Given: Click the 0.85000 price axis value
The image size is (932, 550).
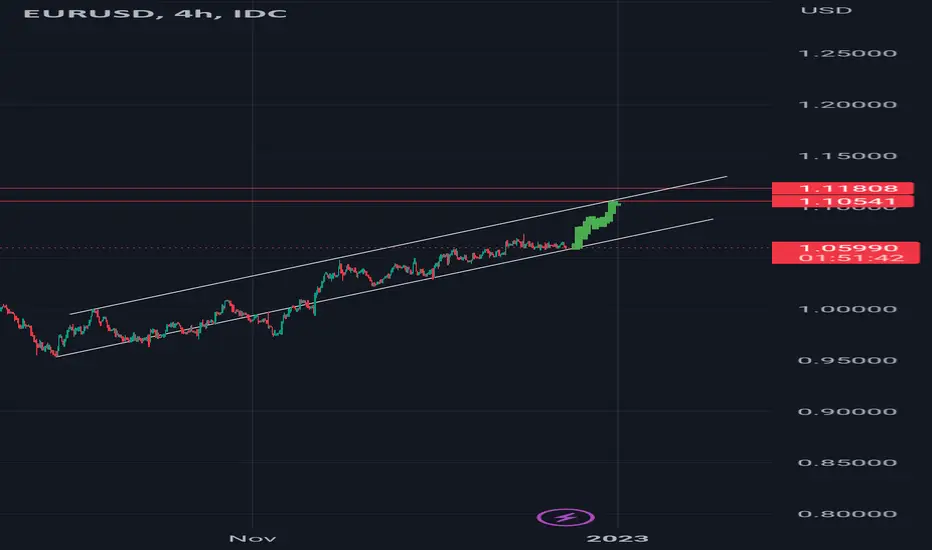Looking at the screenshot, I should pyautogui.click(x=848, y=463).
